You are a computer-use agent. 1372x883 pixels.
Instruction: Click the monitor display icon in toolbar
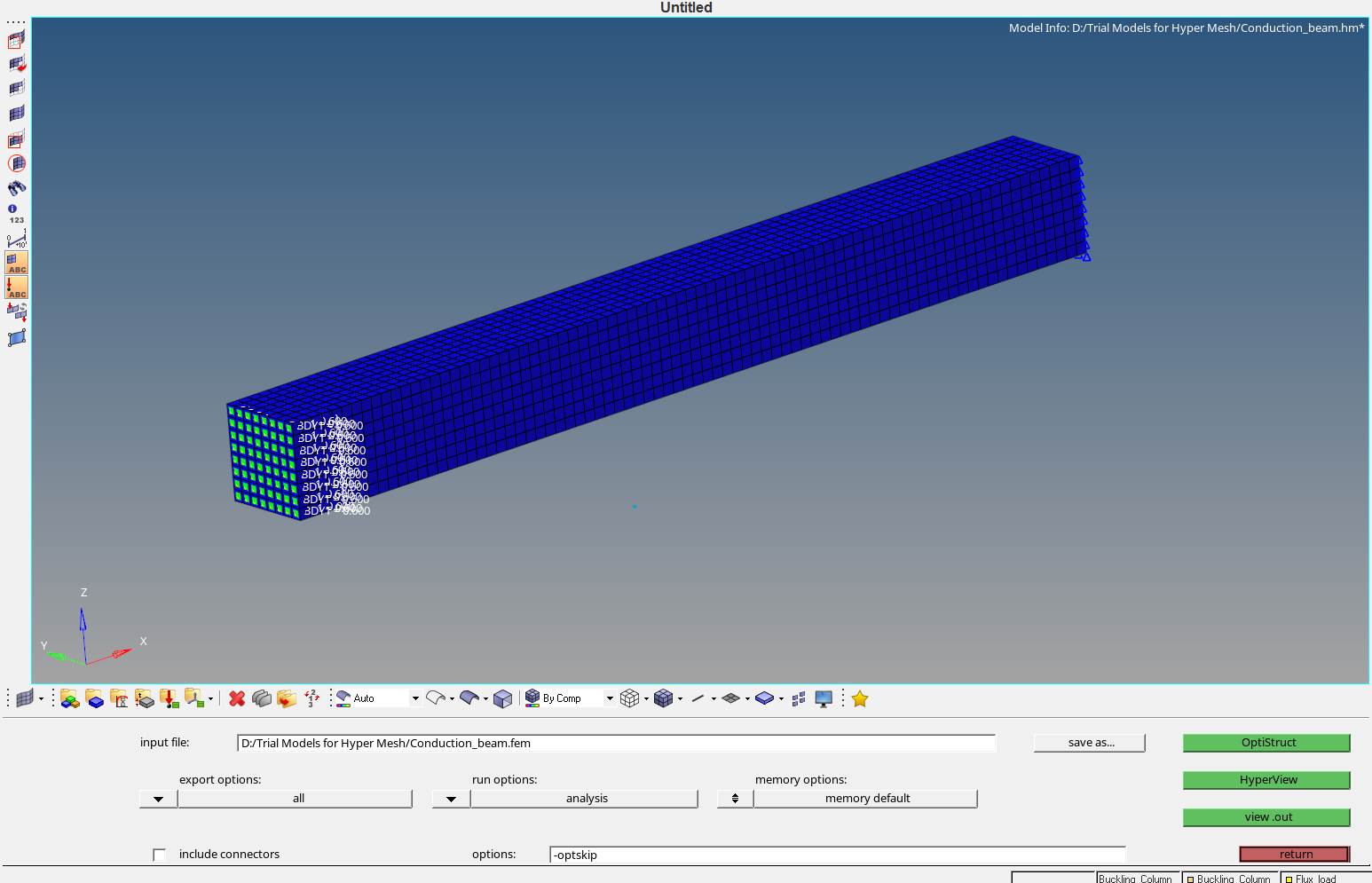[824, 699]
